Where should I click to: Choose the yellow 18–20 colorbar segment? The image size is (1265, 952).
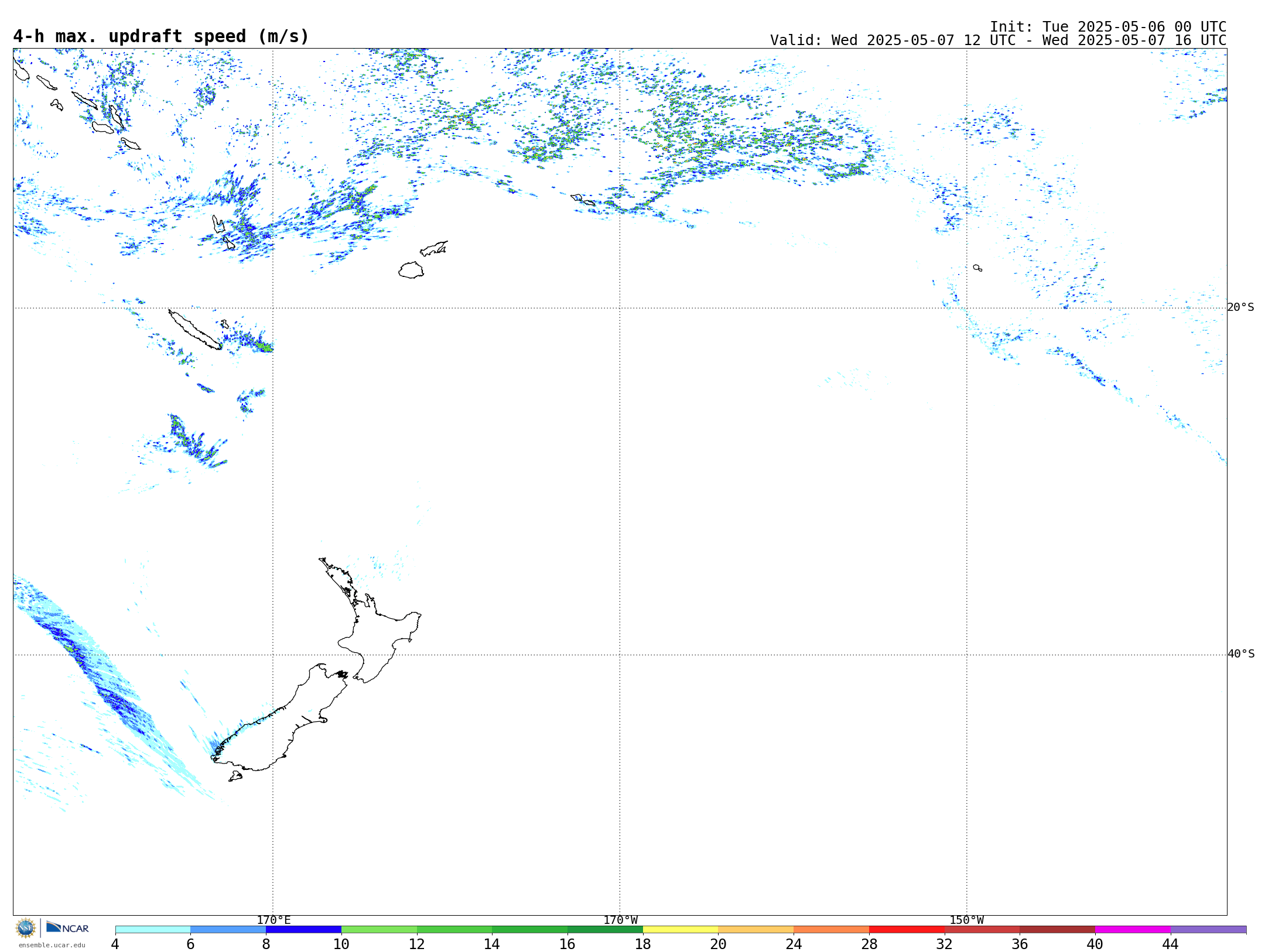click(x=681, y=929)
